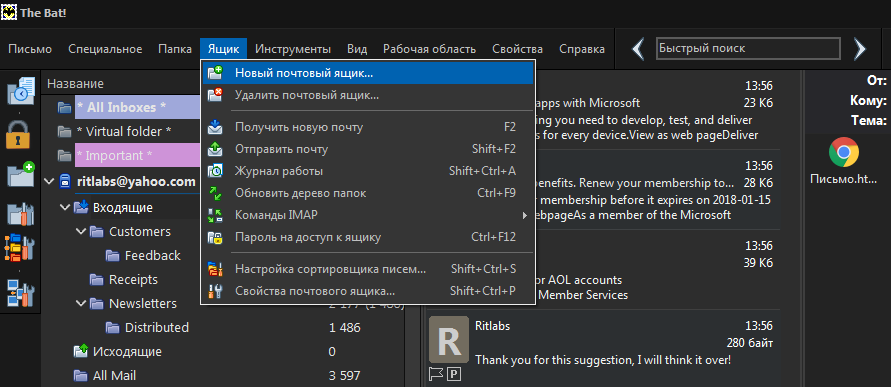891x387 pixels.
Task: Collapse the Входящие folder
Action: click(x=64, y=207)
